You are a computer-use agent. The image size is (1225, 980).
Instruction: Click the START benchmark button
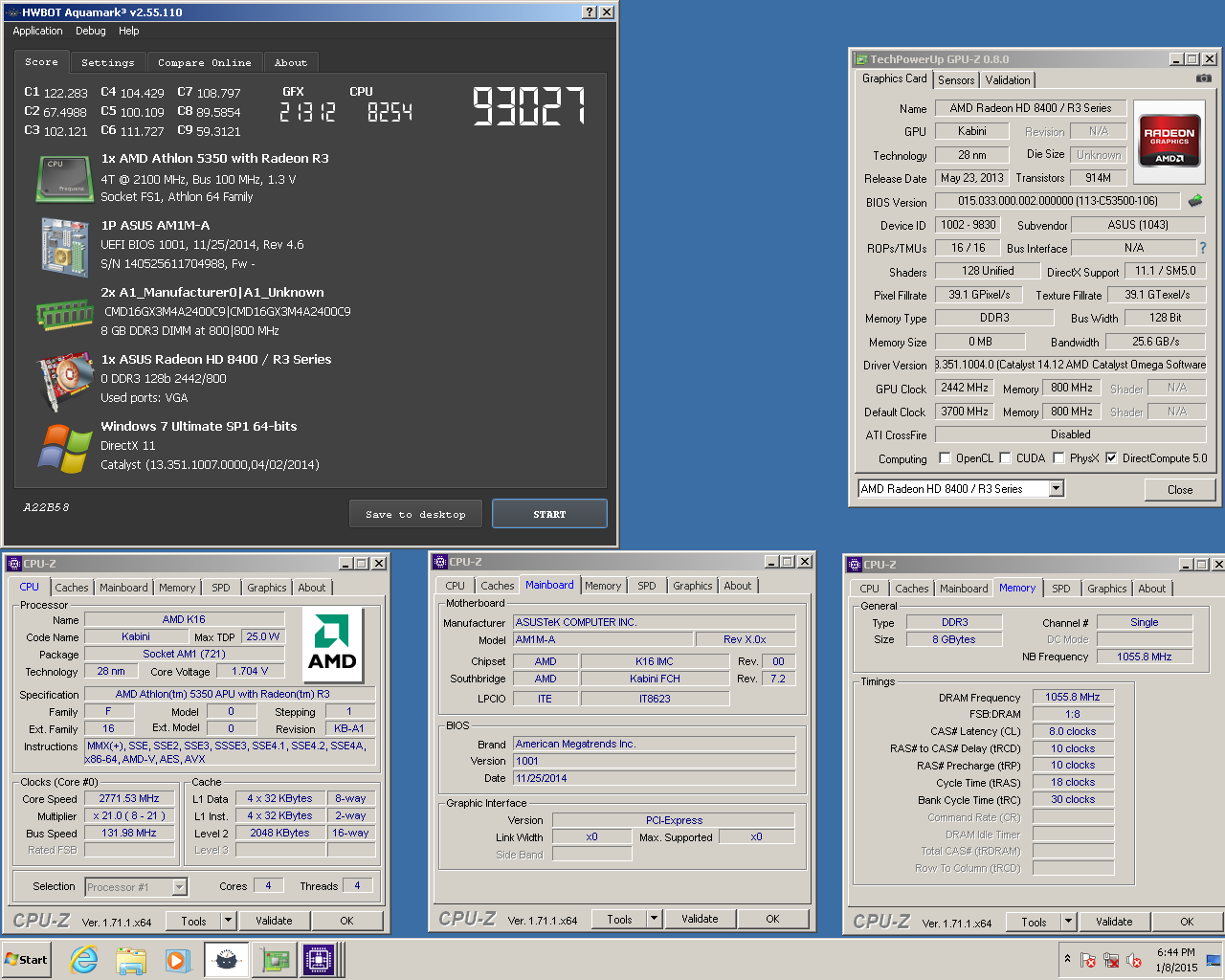pyautogui.click(x=549, y=514)
